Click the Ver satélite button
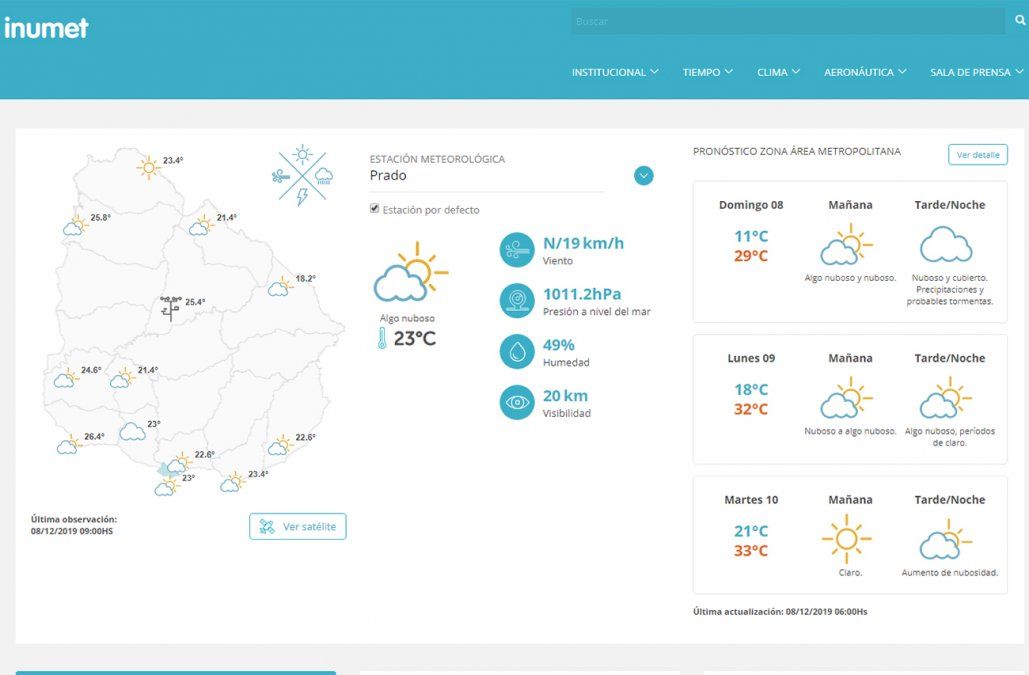Viewport: 1029px width, 675px height. 298,526
